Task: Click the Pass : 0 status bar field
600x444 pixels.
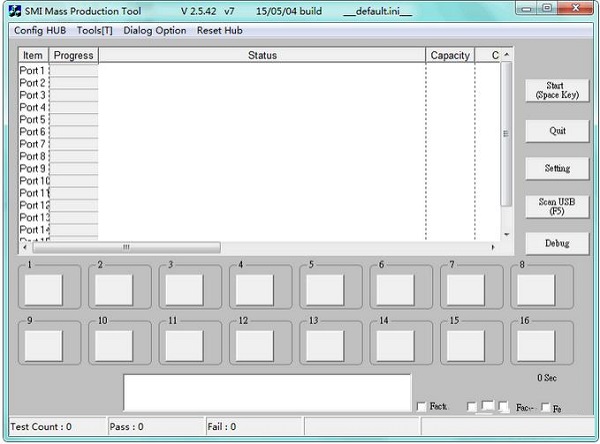Action: pos(156,426)
